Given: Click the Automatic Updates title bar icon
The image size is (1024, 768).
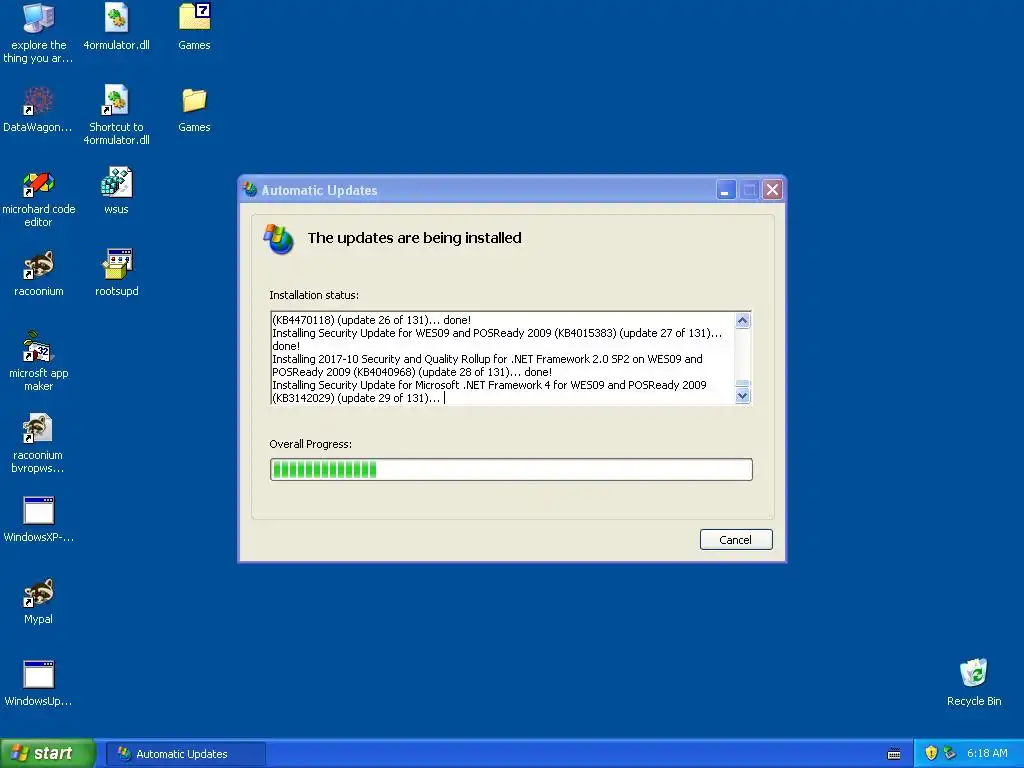Looking at the screenshot, I should tap(250, 190).
